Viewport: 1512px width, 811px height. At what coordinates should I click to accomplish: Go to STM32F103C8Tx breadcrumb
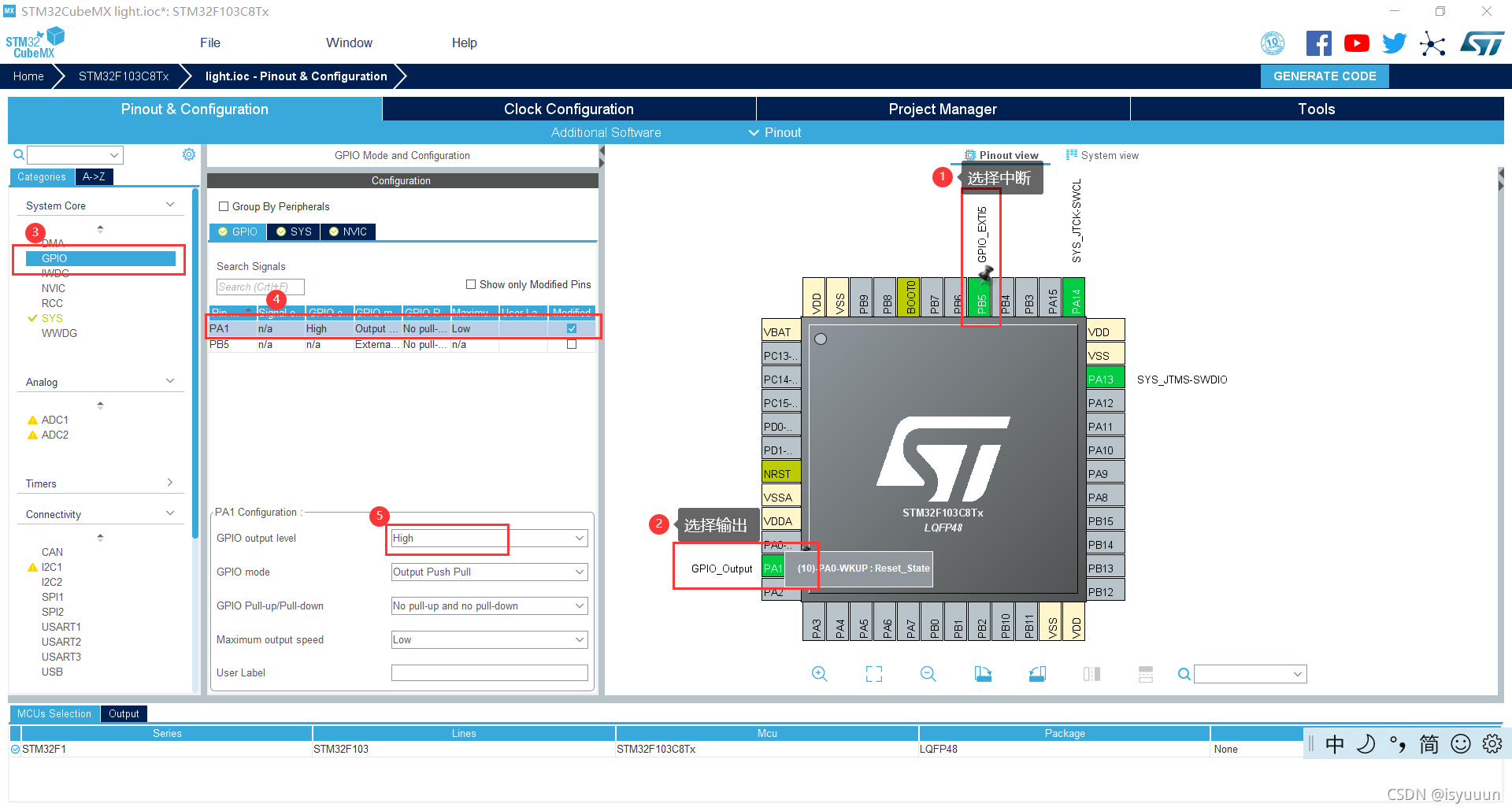pos(124,76)
